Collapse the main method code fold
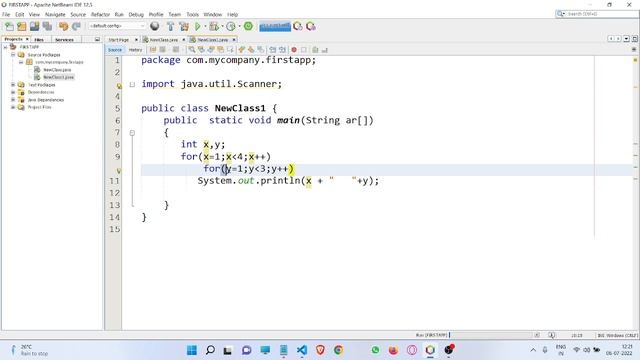Screen dimensions: 640x360 (x=132, y=133)
